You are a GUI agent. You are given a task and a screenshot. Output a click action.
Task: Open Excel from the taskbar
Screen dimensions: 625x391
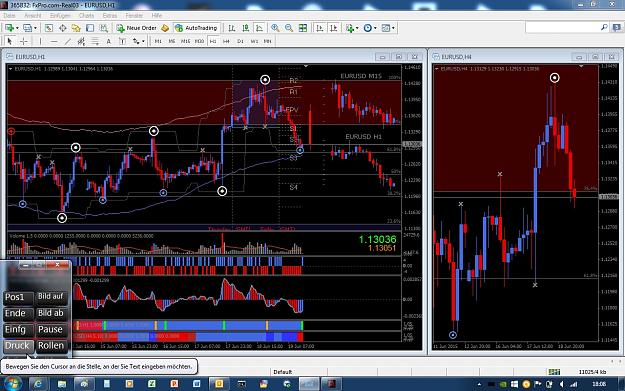click(x=152, y=384)
